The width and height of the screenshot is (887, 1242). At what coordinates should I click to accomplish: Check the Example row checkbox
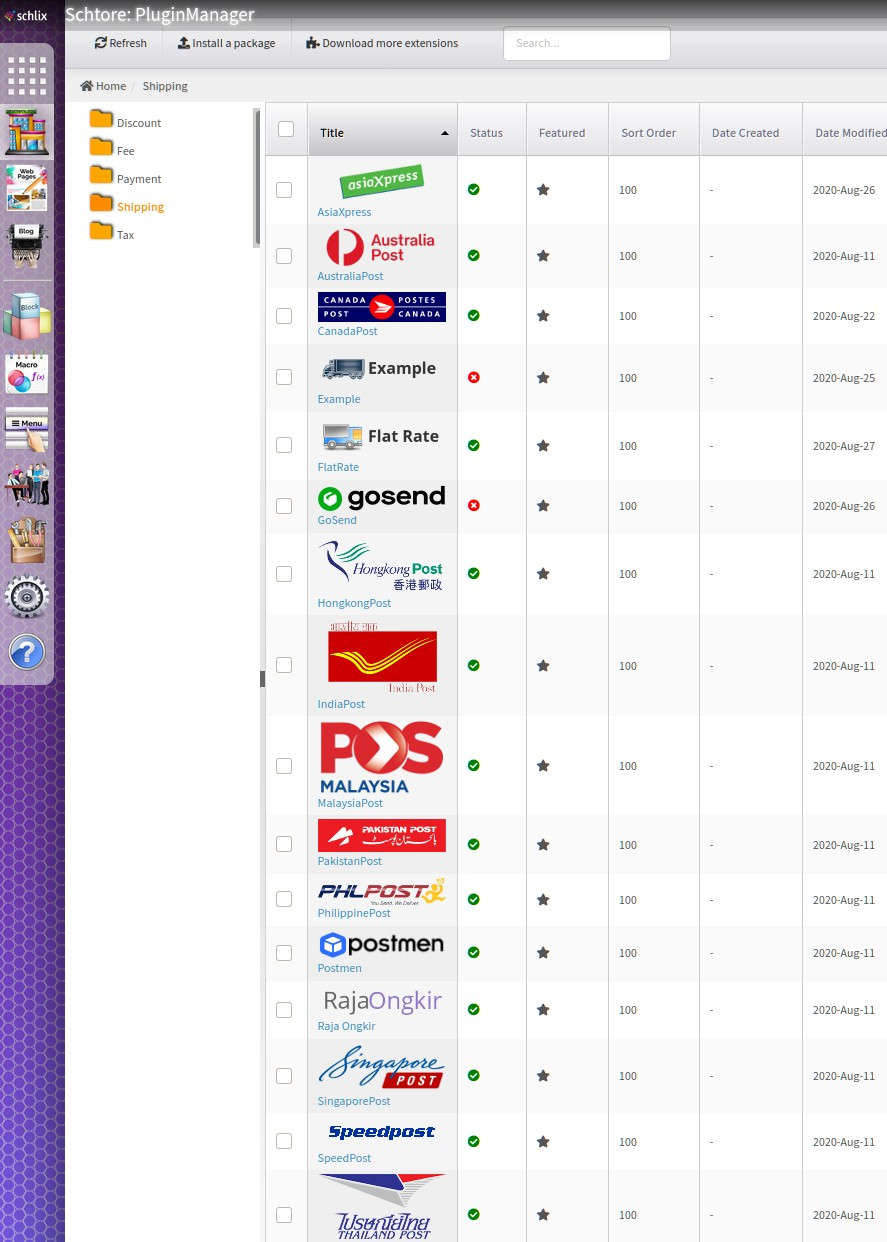(x=284, y=377)
